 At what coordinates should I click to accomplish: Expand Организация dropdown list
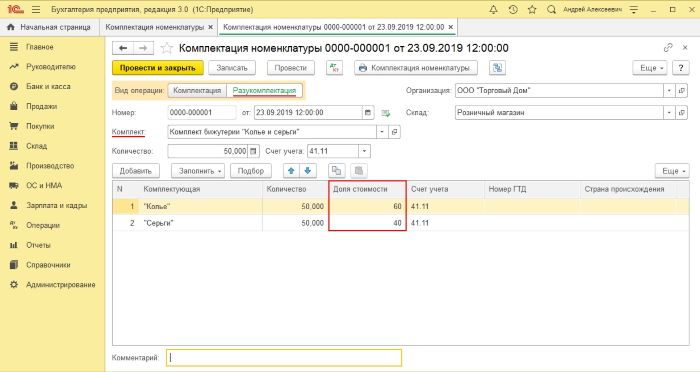[x=669, y=91]
